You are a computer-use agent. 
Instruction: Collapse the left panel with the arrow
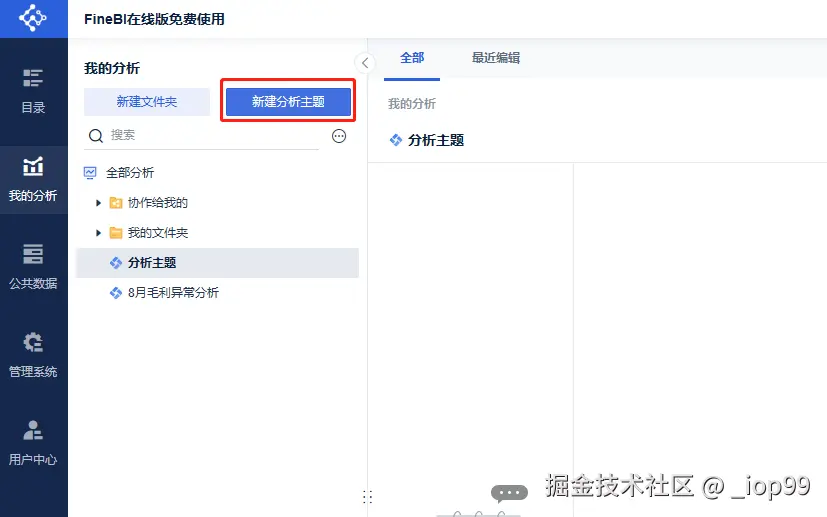365,63
